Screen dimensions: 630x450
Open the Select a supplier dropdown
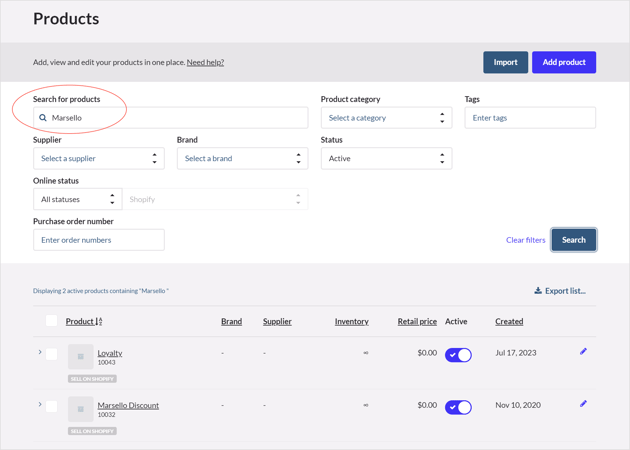point(99,158)
